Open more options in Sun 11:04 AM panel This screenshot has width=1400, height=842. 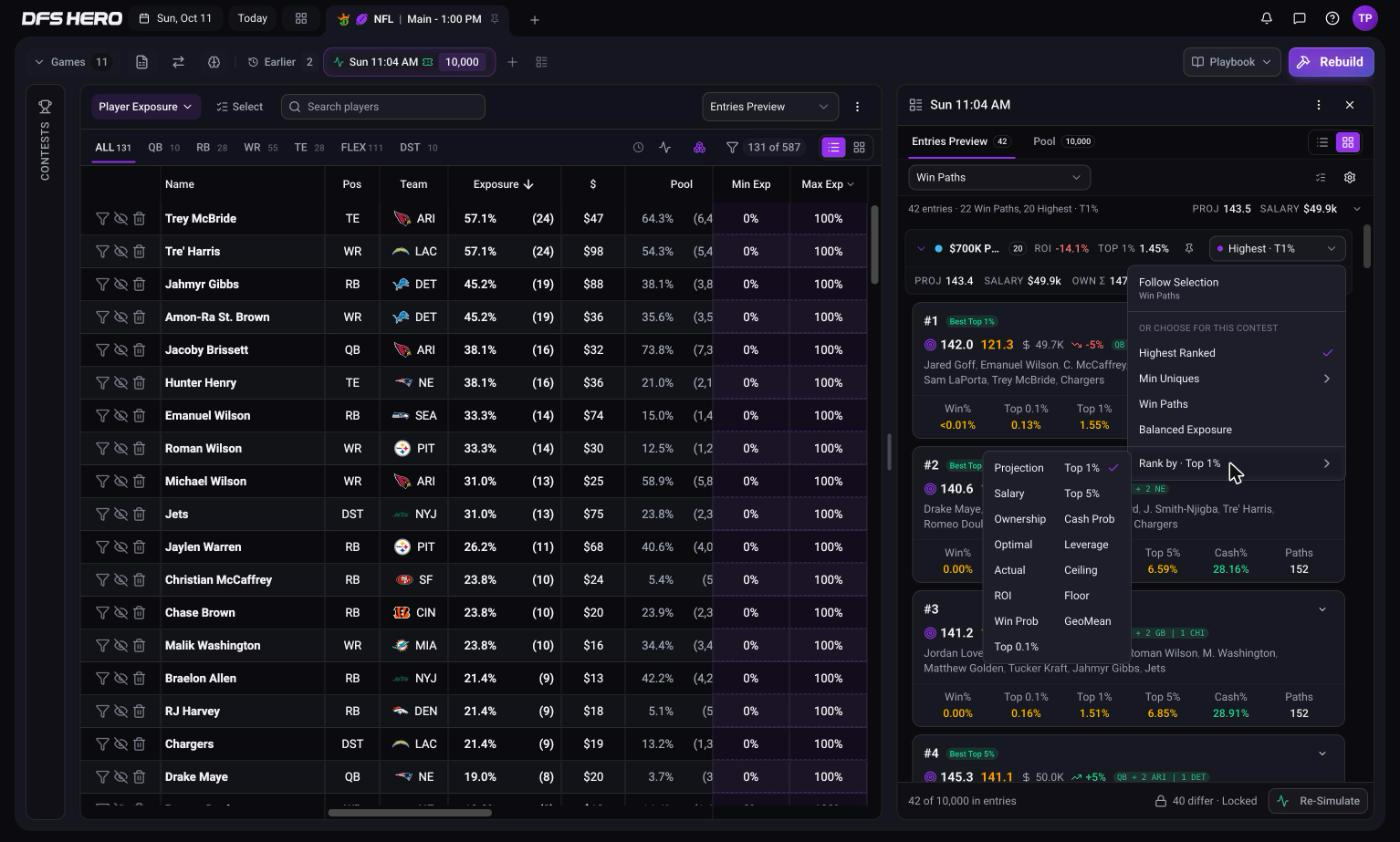(1318, 105)
